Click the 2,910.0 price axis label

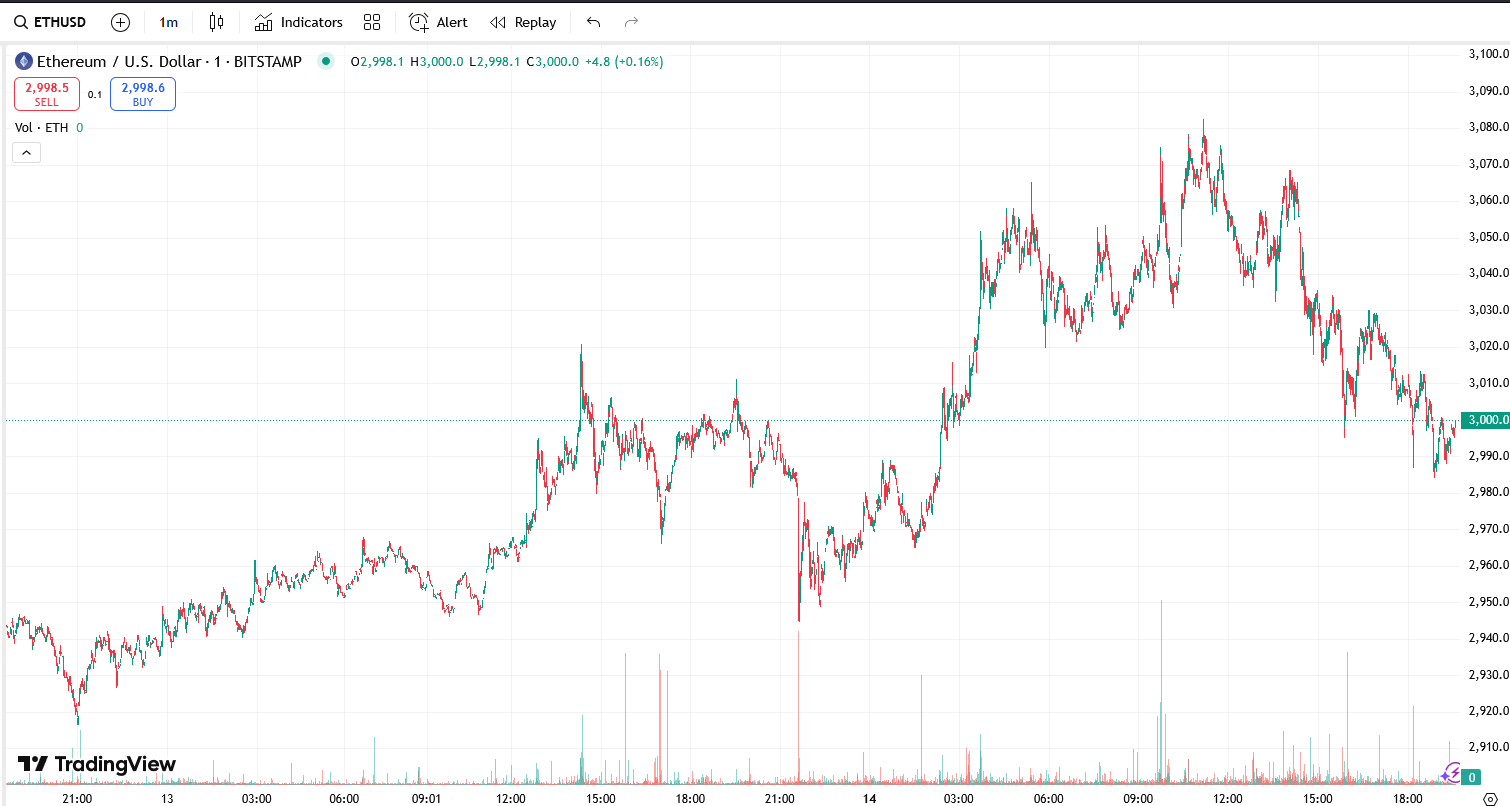click(x=1487, y=747)
